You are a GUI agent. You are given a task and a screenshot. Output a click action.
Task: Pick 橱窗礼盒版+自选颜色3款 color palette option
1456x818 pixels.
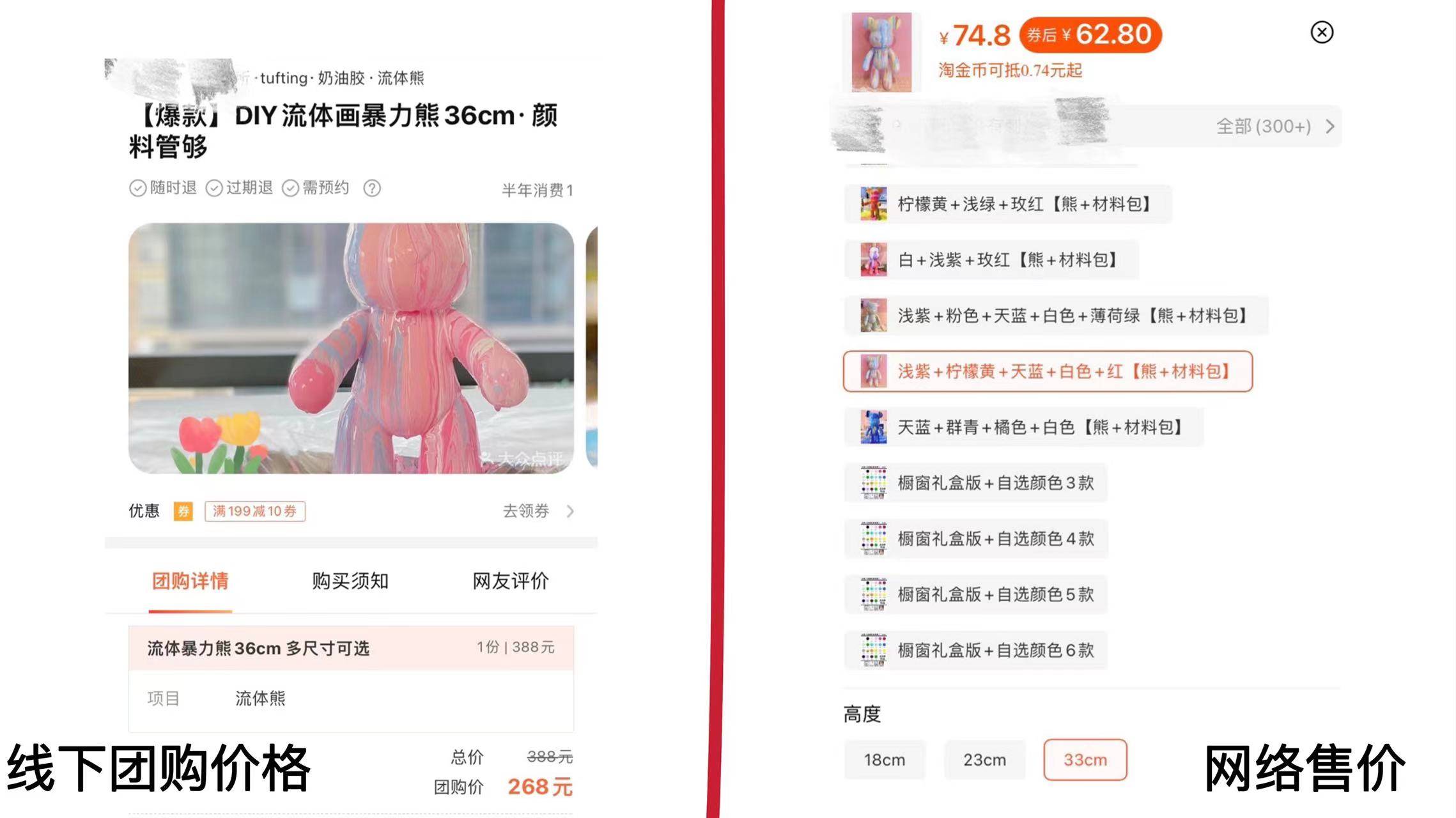point(975,482)
